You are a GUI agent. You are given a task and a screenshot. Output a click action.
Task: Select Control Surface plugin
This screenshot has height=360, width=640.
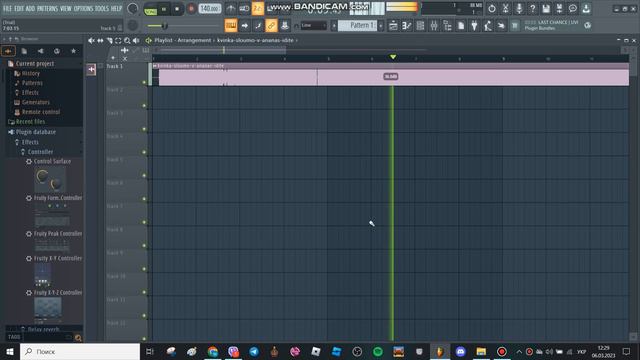pos(49,162)
